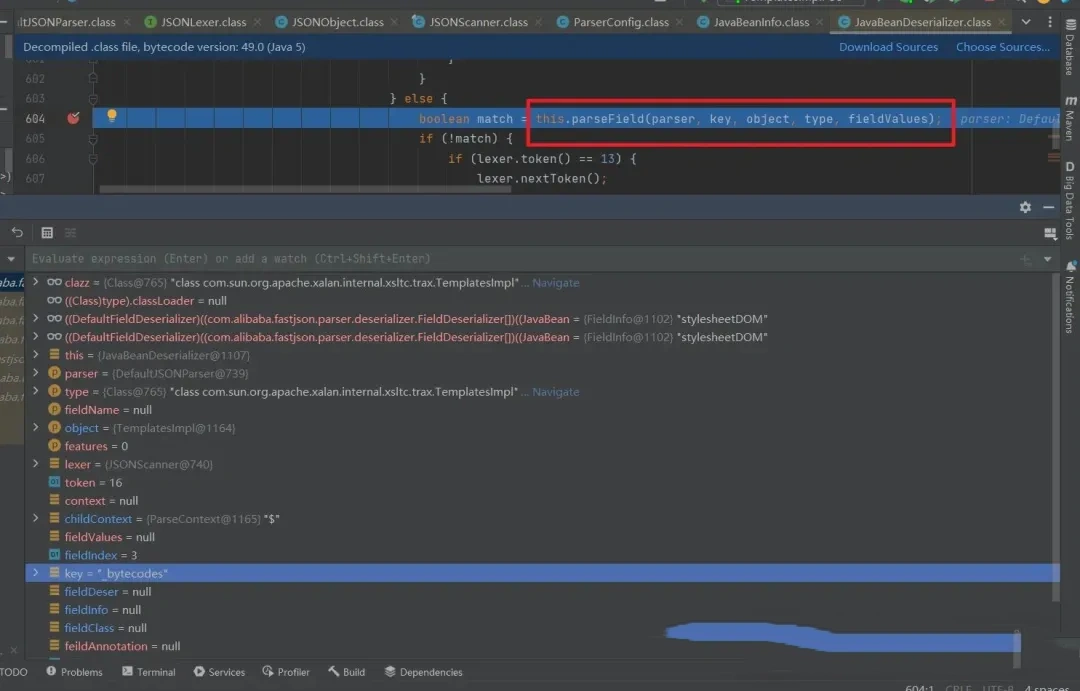Click the variables pane vertical scrollbar

point(1055,437)
